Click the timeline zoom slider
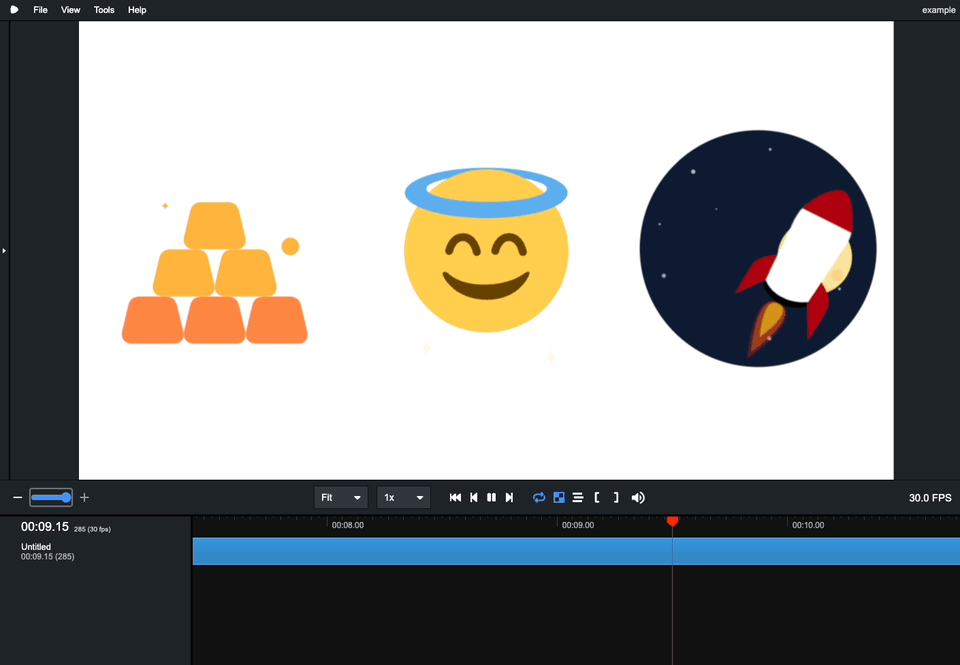Image resolution: width=960 pixels, height=665 pixels. coord(51,497)
